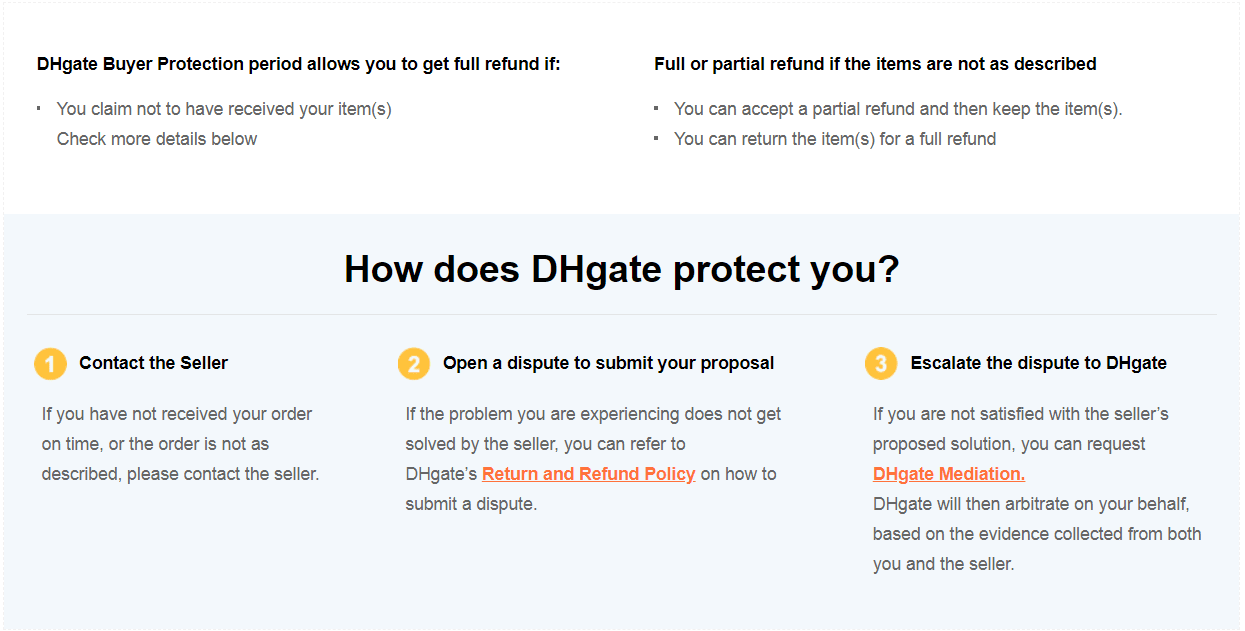The height and width of the screenshot is (631, 1245).
Task: Select "Escalate the dispute to DHgate" title
Action: (x=1038, y=363)
